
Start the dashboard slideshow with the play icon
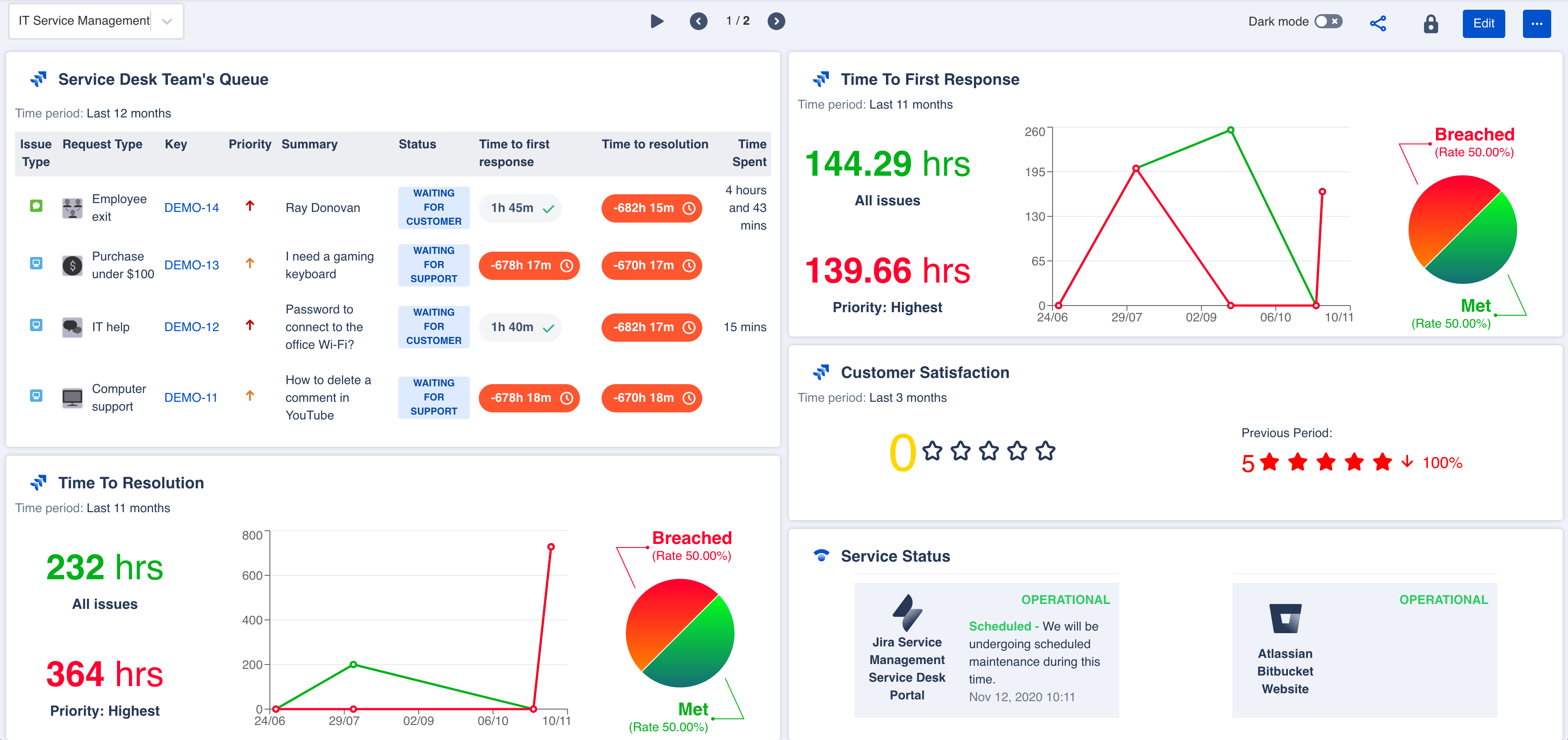657,21
